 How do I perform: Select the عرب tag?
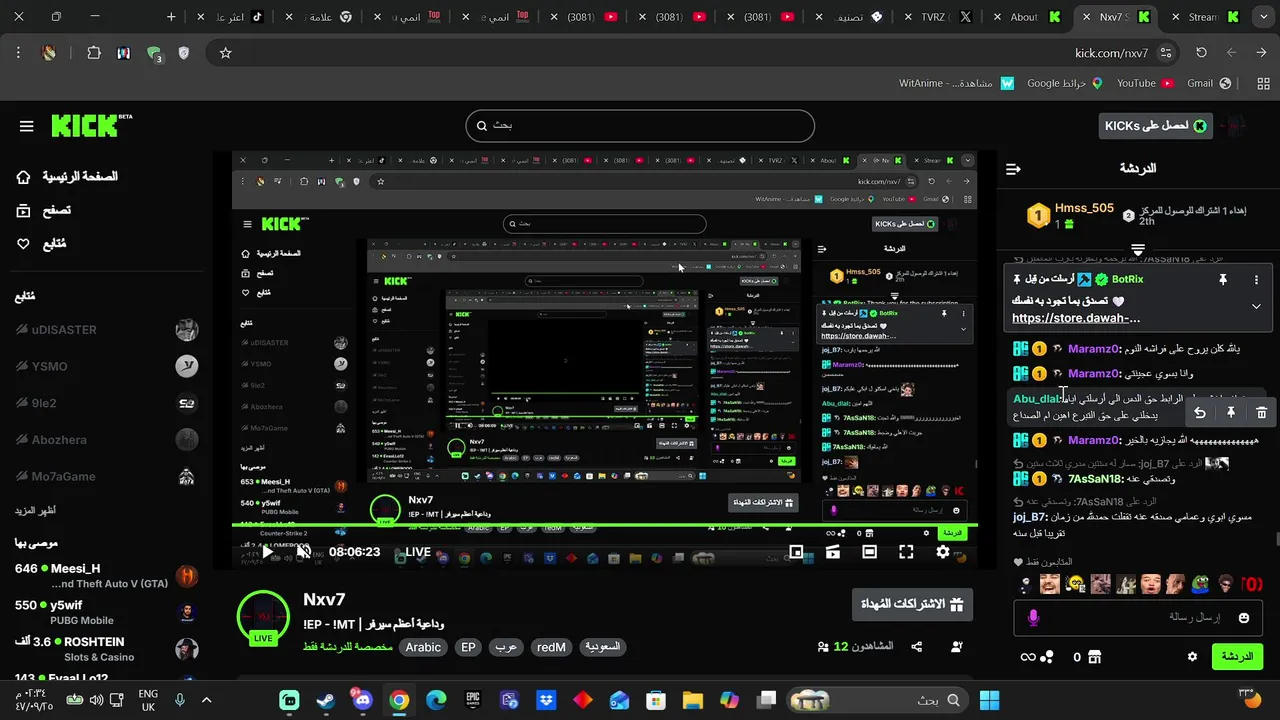coord(506,647)
